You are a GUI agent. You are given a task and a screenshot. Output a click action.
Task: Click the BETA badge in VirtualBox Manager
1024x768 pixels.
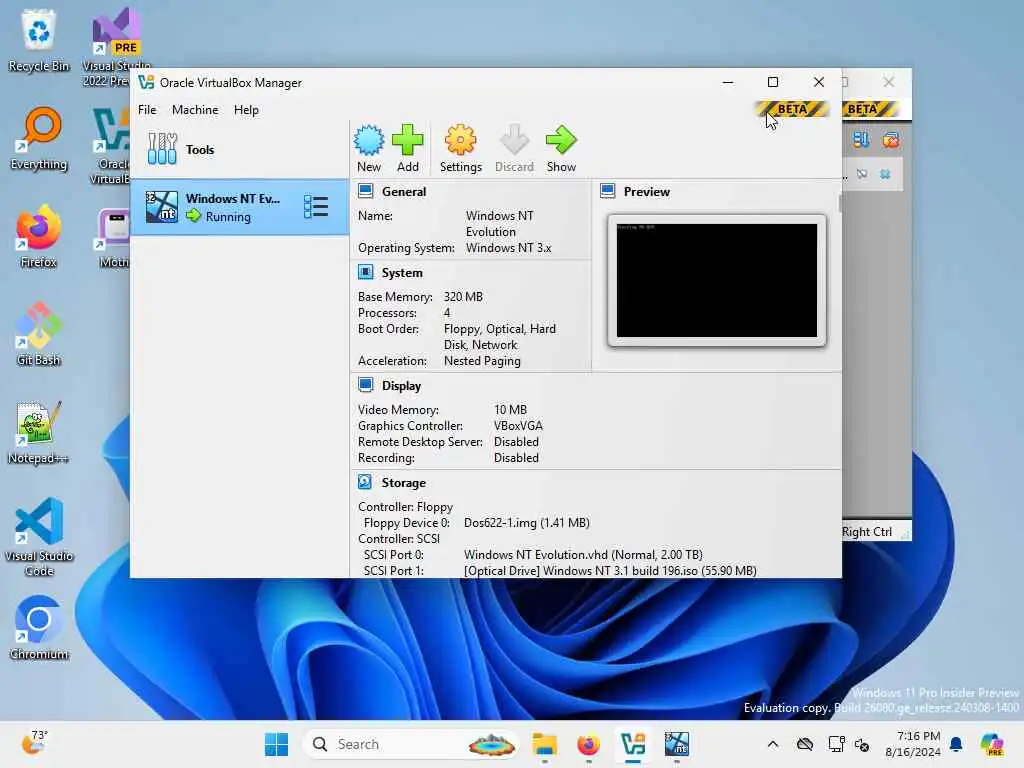click(x=792, y=109)
